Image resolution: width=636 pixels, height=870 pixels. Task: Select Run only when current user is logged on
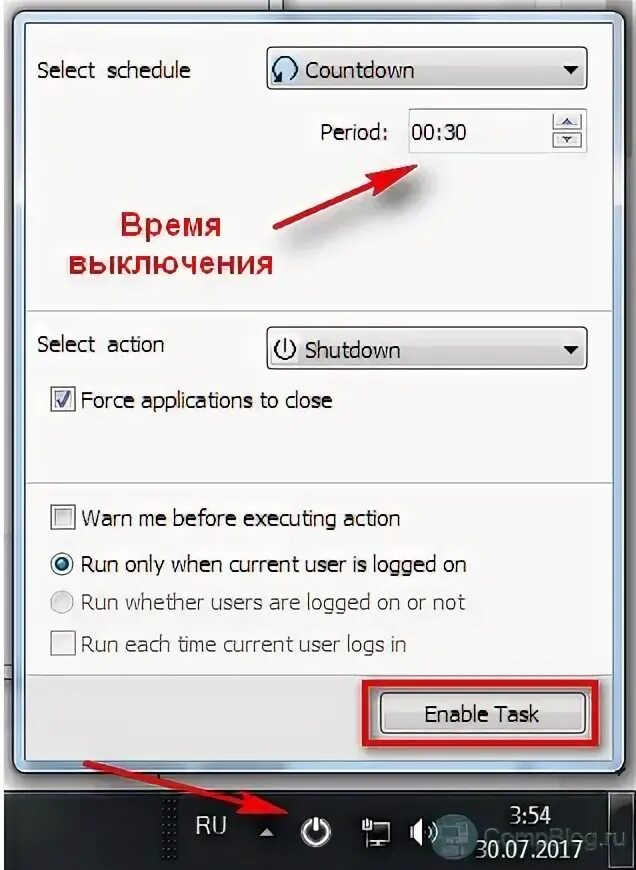click(62, 564)
